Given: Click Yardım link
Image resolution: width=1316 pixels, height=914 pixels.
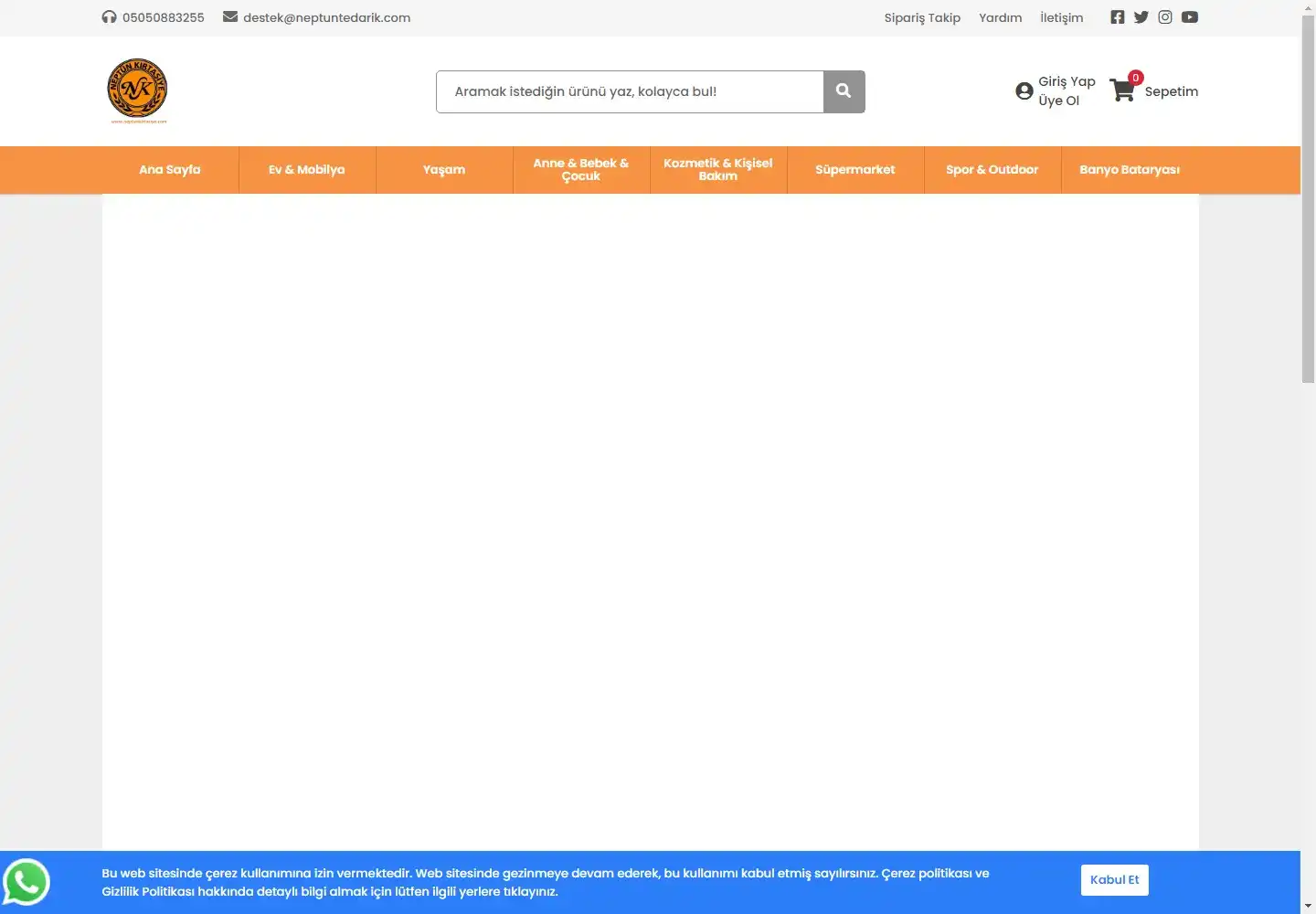Looking at the screenshot, I should coord(1001,17).
